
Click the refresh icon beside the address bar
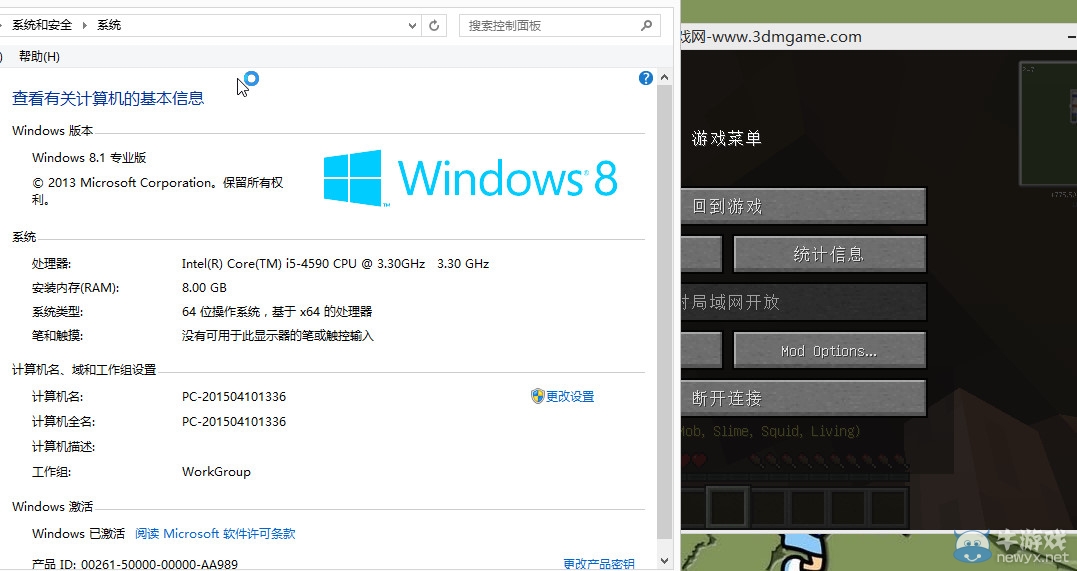click(434, 25)
